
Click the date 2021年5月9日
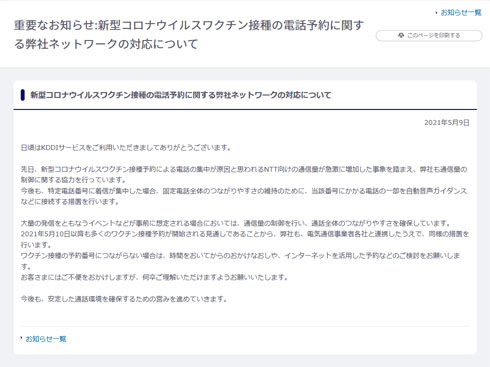447,123
